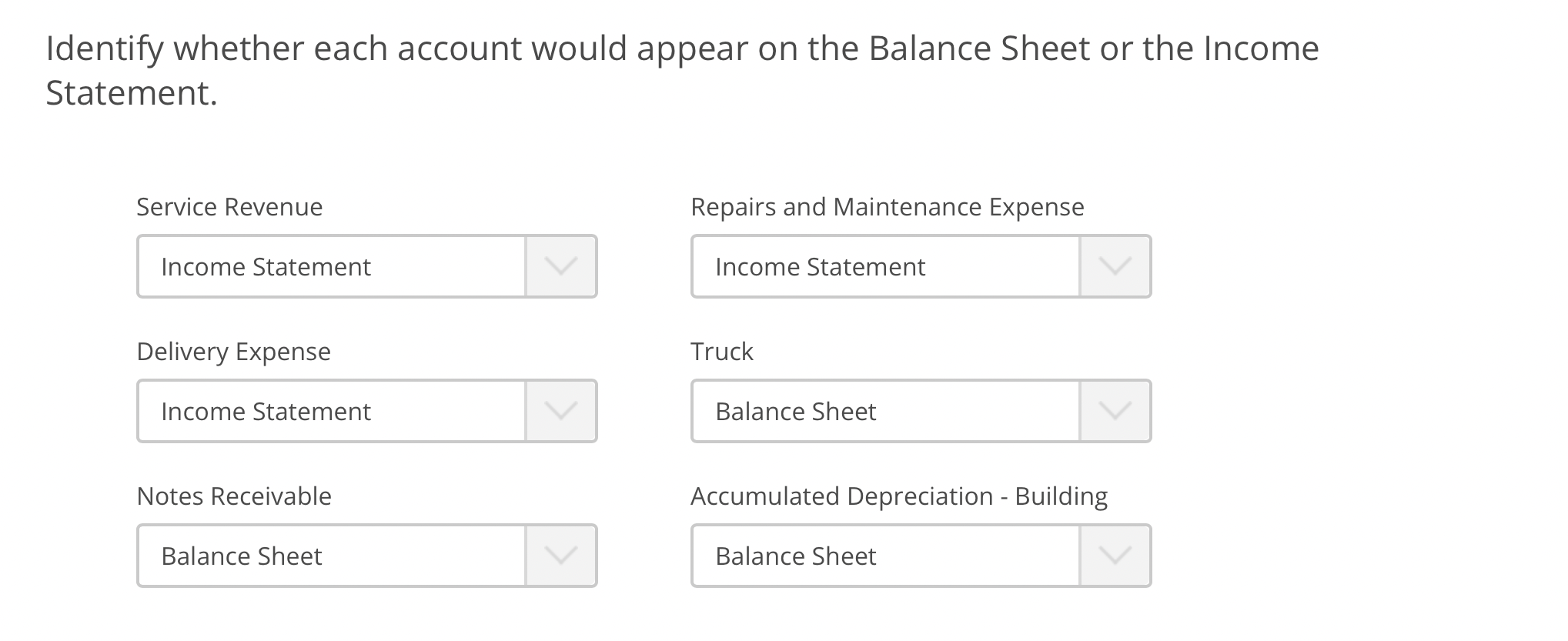Click the chevron arrow beside Notes Receivable selection
The width and height of the screenshot is (1568, 641).
point(561,555)
